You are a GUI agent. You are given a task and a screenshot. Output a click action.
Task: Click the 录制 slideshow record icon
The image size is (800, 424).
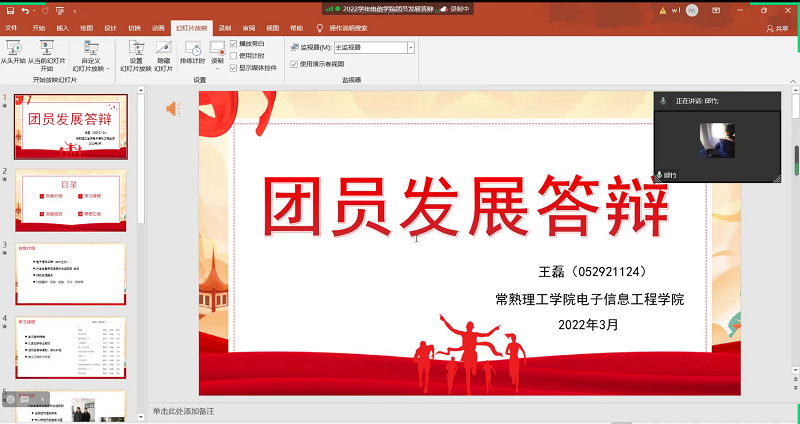(217, 49)
